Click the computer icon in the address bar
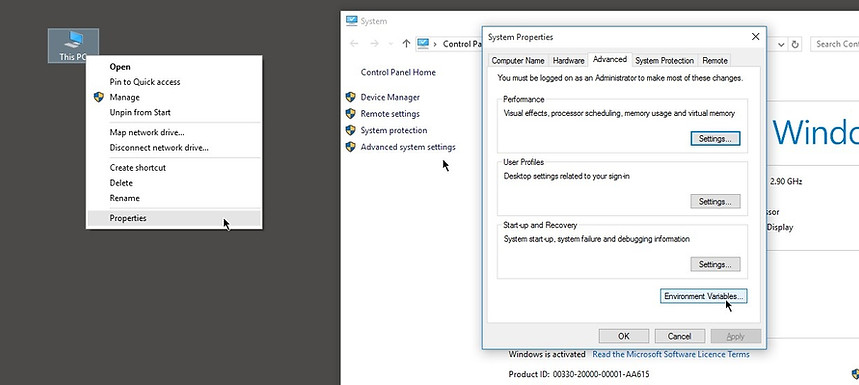859x385 pixels. click(x=422, y=44)
